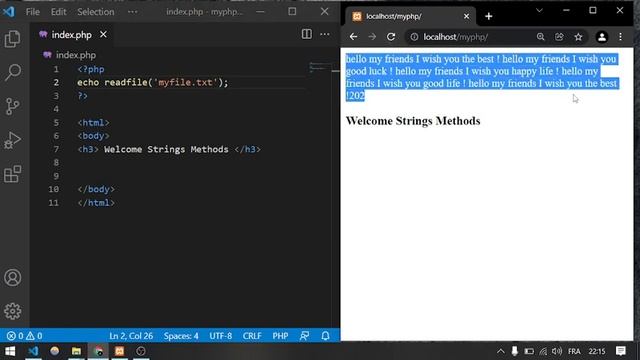Open the browser profile avatar
The image size is (640, 360).
click(602, 37)
